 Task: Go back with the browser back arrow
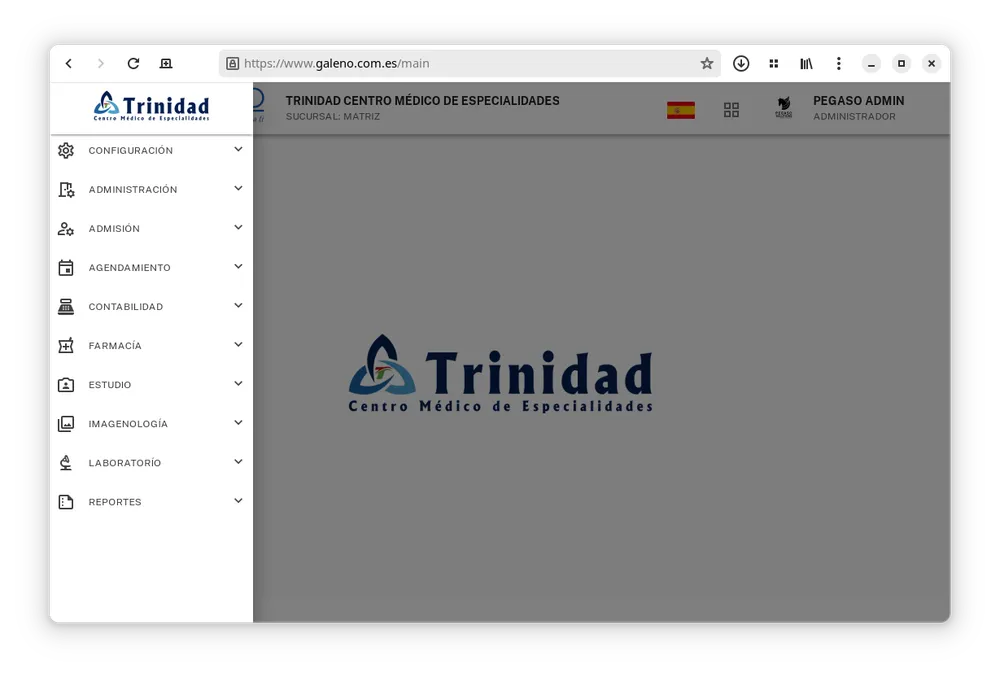[69, 63]
